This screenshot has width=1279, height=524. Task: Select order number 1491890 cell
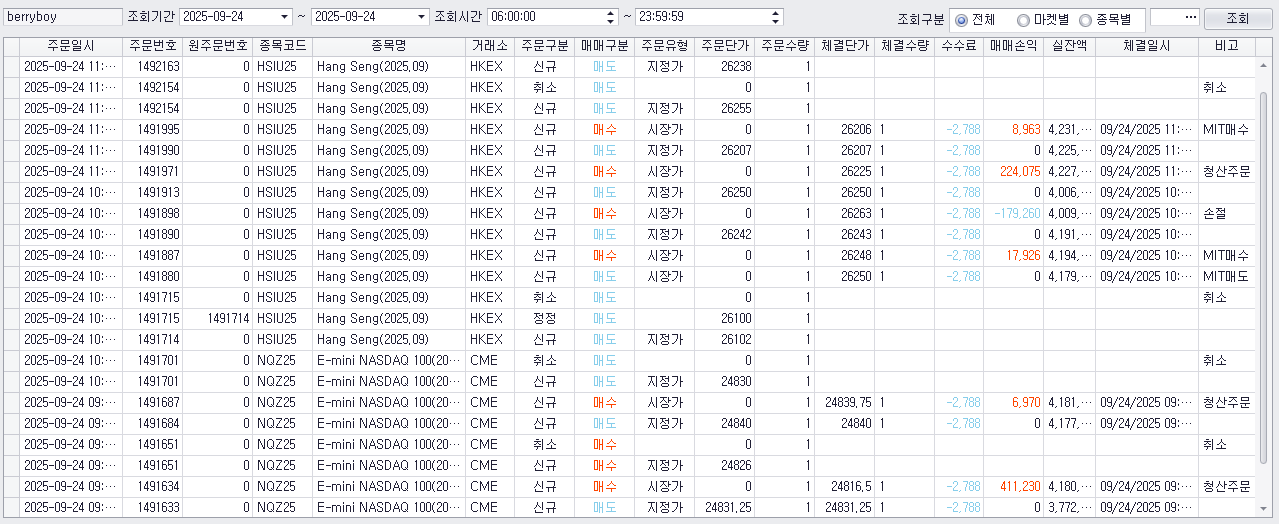[153, 234]
